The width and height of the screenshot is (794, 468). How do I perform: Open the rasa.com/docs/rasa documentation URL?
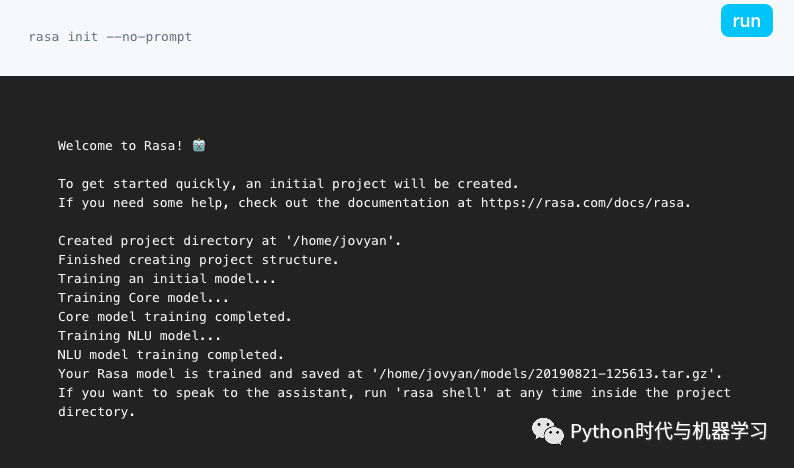point(585,203)
